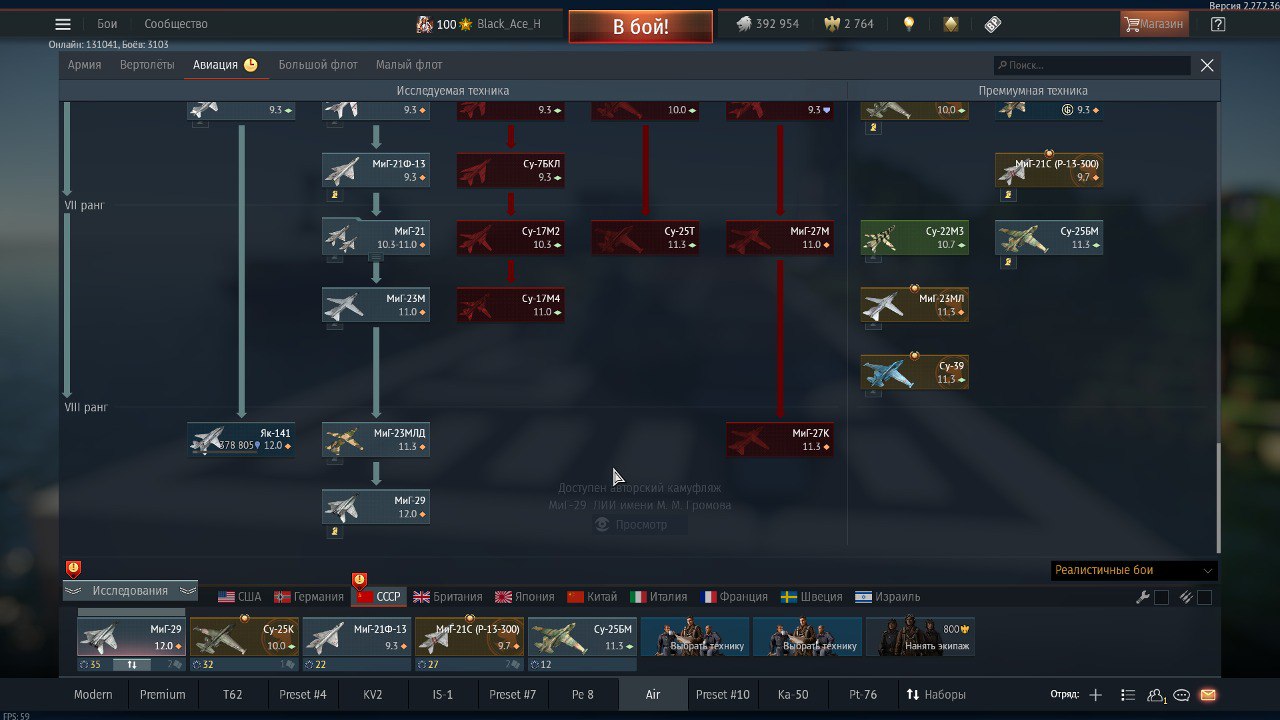Open the МиГ-21 group 10.3-11.0
The height and width of the screenshot is (720, 1280).
pyautogui.click(x=376, y=237)
